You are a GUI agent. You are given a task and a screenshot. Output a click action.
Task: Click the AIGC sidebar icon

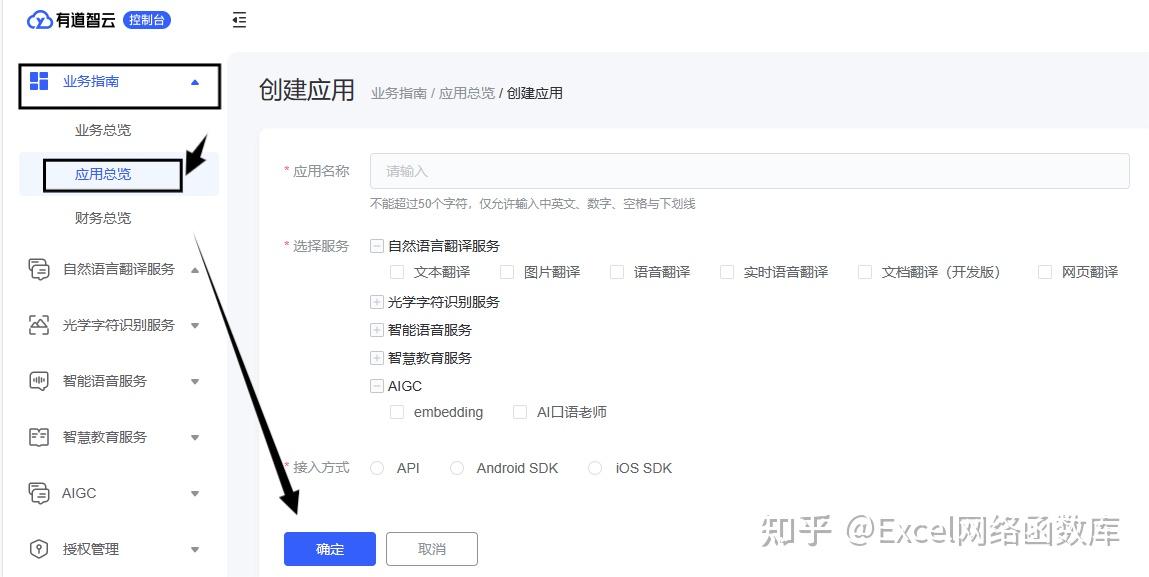click(39, 493)
